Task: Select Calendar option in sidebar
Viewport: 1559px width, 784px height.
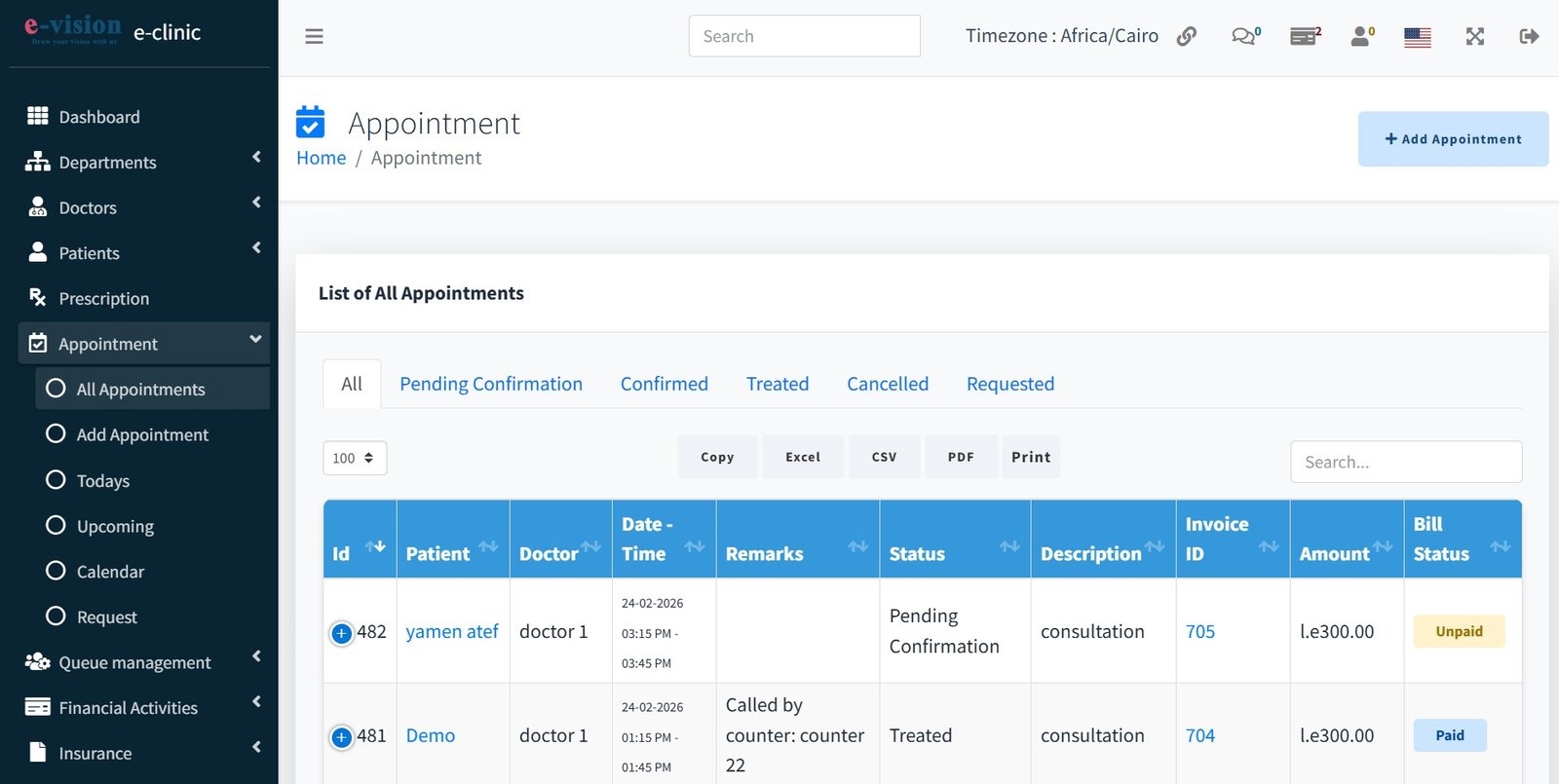Action: pos(110,572)
